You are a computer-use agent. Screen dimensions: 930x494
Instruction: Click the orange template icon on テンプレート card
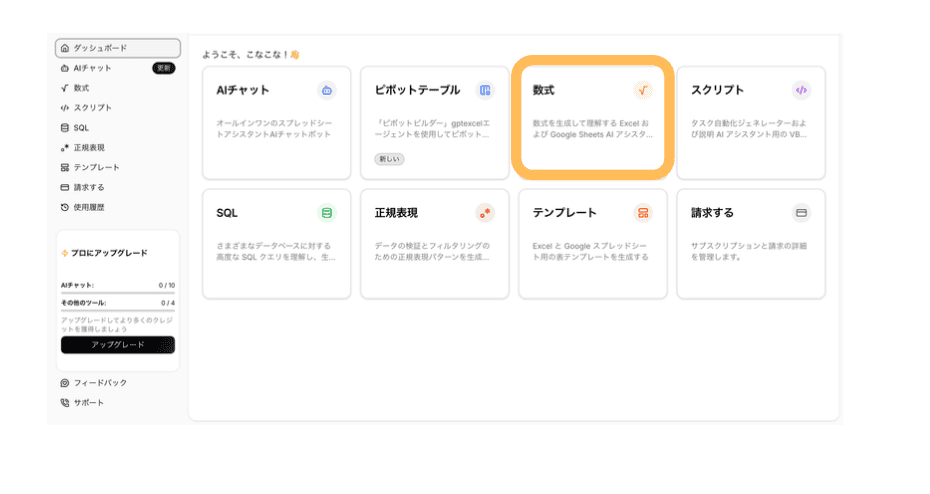pos(643,213)
